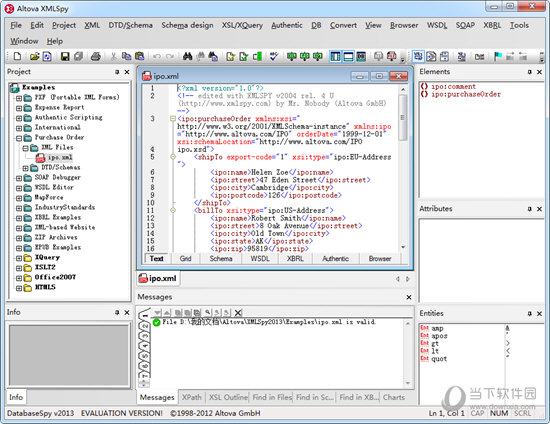This screenshot has width=550, height=424.
Task: Expand the HTML5 folder
Action: pyautogui.click(x=19, y=288)
